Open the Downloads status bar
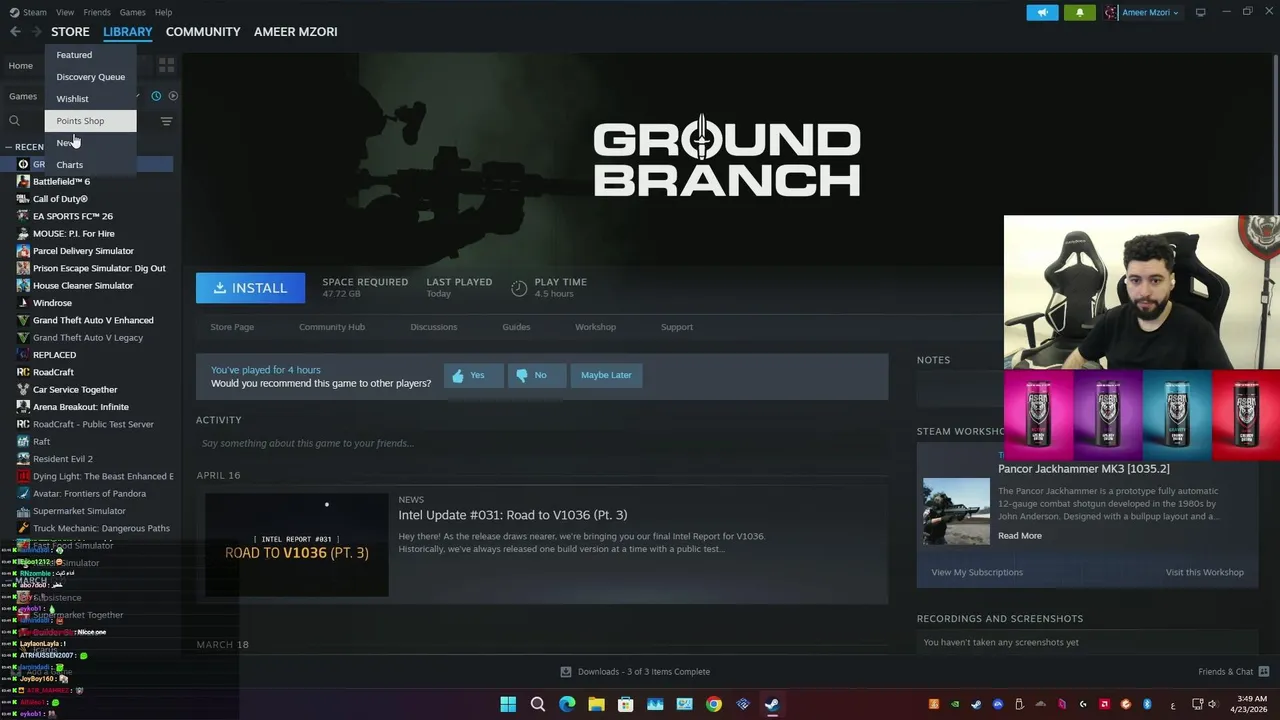Screen dimensions: 1280x720 [635, 672]
